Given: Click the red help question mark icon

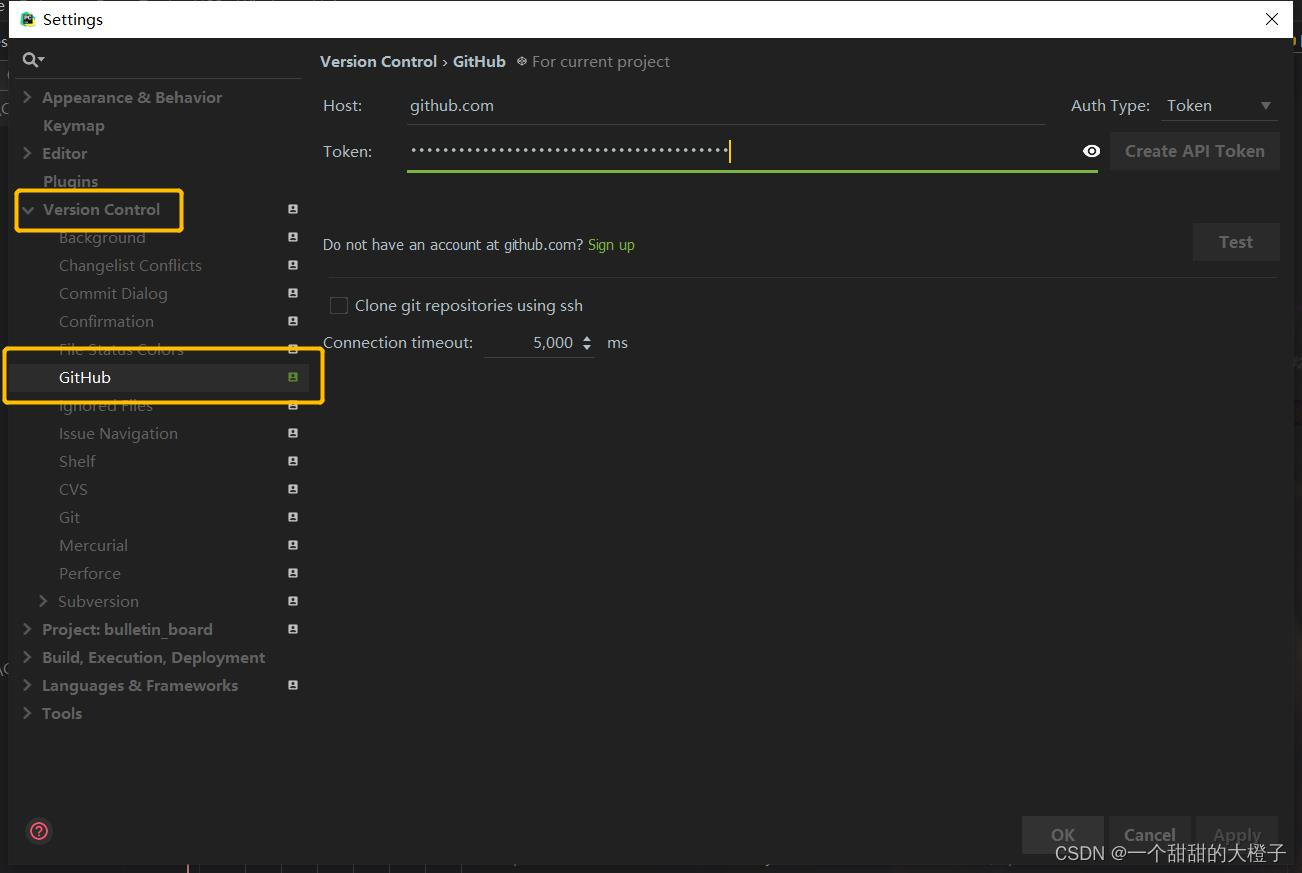Looking at the screenshot, I should (x=39, y=831).
